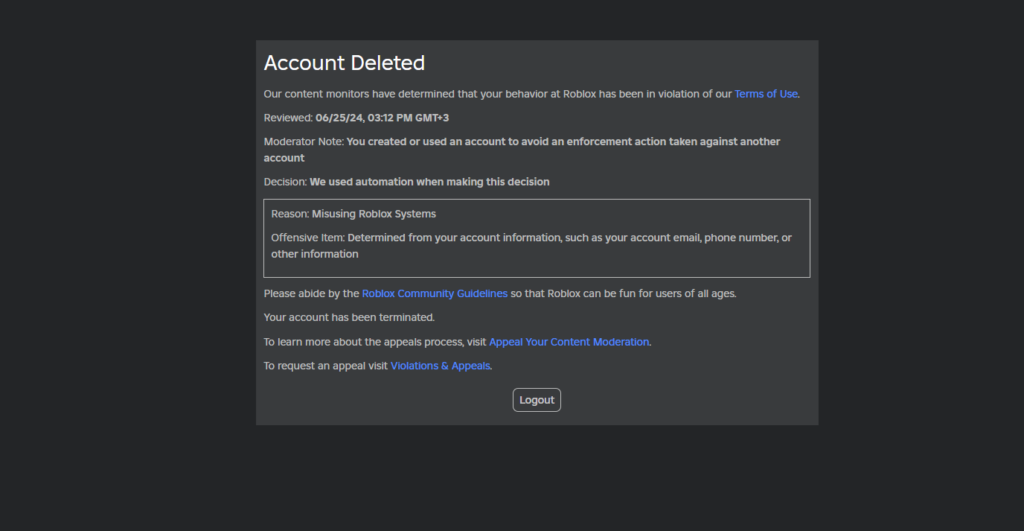Open the Terms of Use link
This screenshot has width=1024, height=531.
tap(766, 94)
